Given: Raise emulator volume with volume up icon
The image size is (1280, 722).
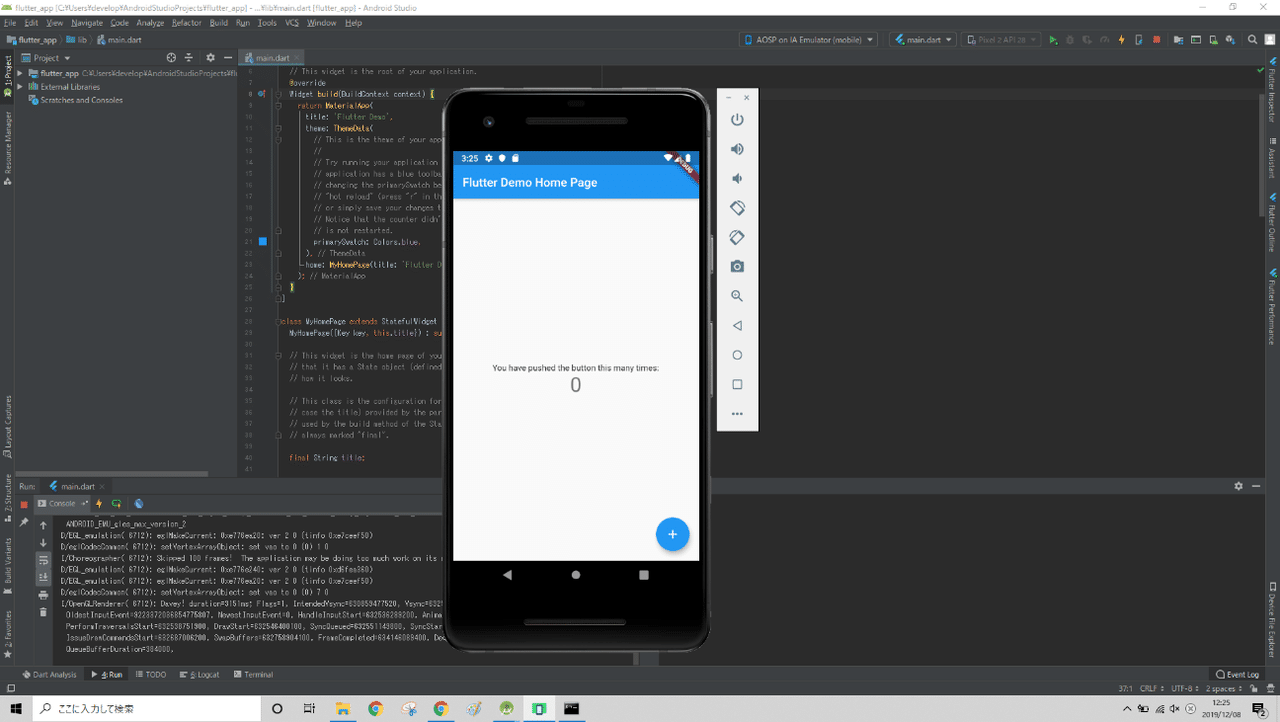Looking at the screenshot, I should (x=737, y=149).
